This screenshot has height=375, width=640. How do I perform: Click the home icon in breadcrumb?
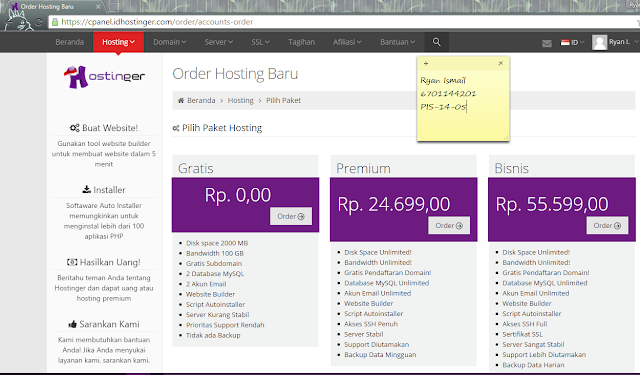[181, 100]
